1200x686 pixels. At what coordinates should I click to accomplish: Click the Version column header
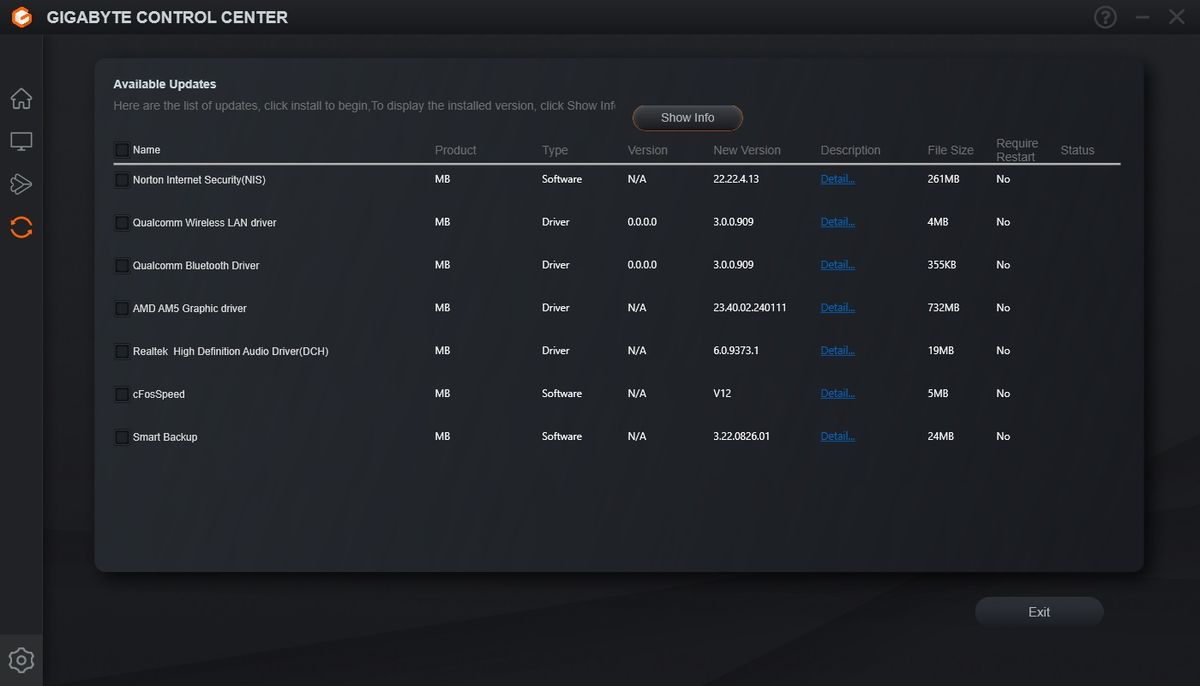click(647, 150)
